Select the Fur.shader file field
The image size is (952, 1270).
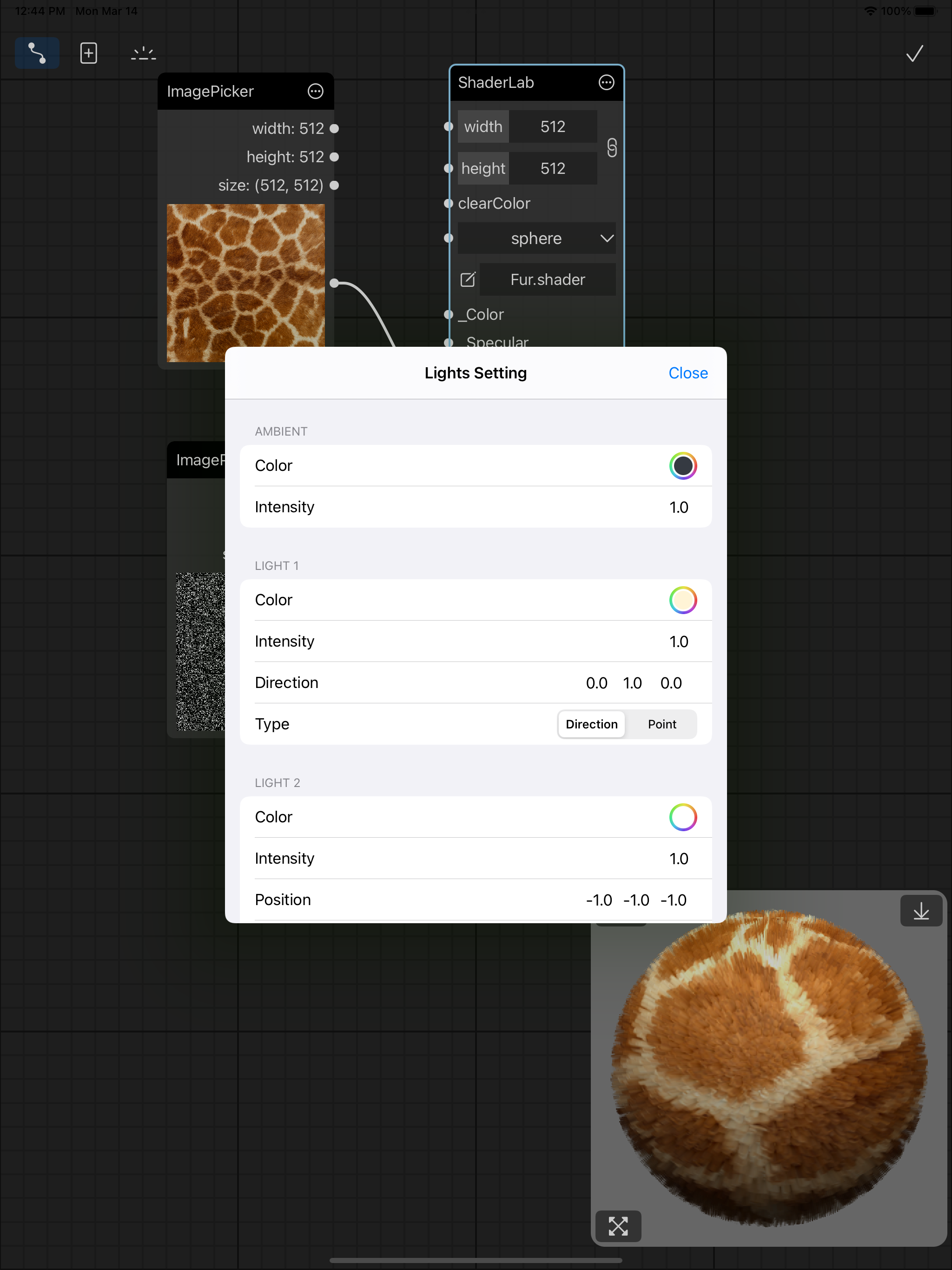click(x=547, y=279)
